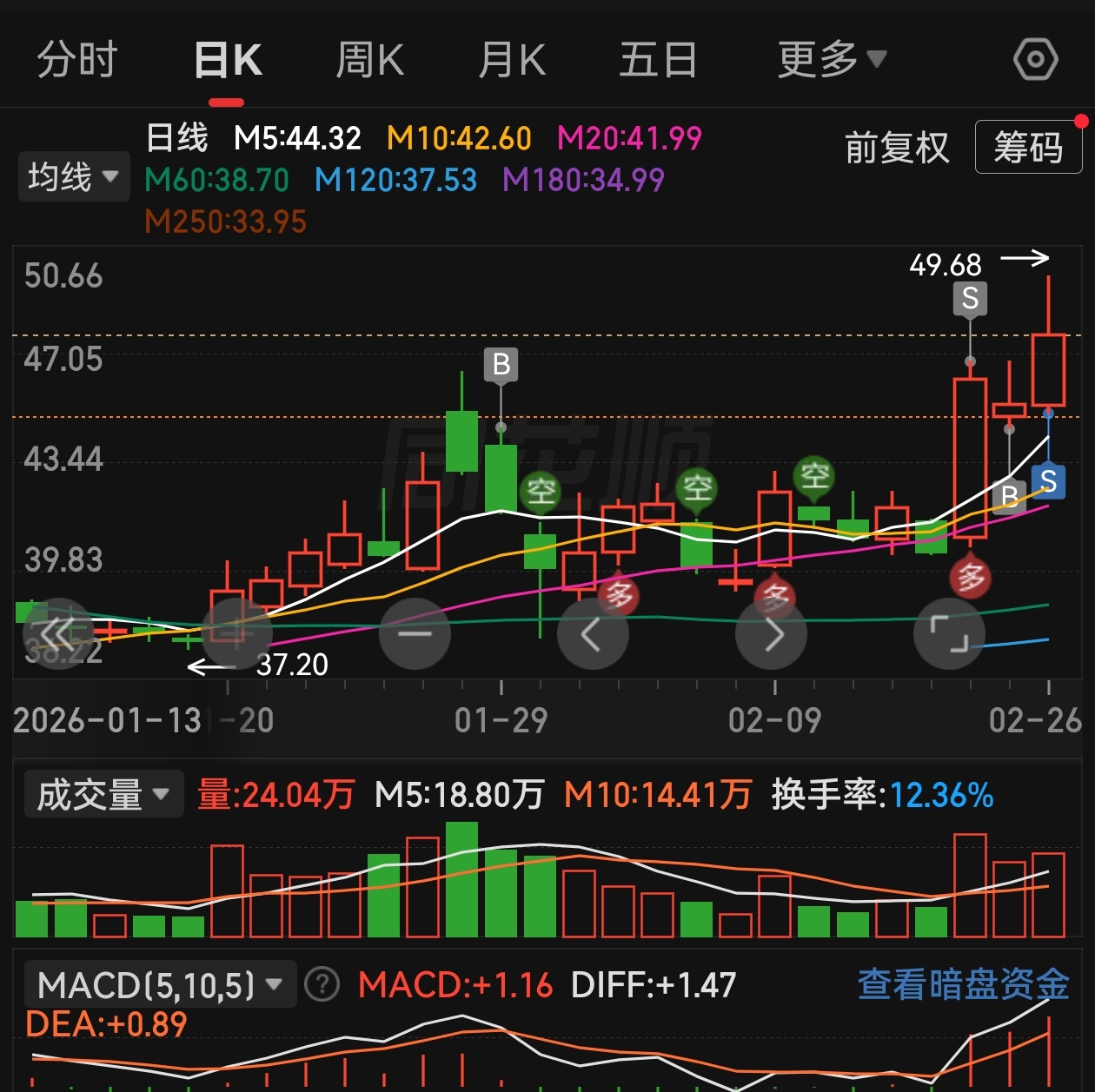Tap 前复权 price adjustment option

(897, 148)
